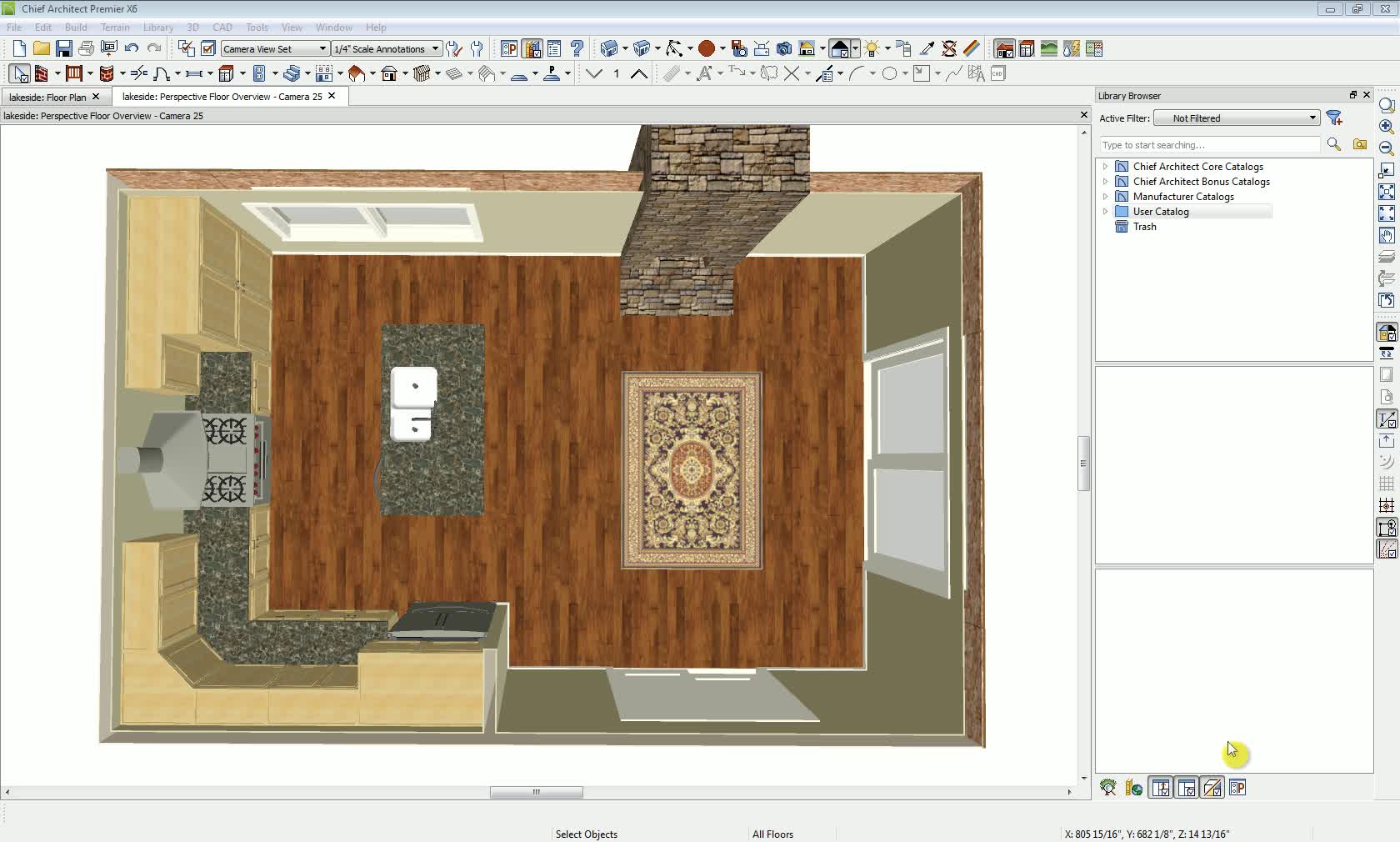Expand Chief Architect Core Catalogs tree node
Image resolution: width=1400 pixels, height=842 pixels.
point(1106,167)
